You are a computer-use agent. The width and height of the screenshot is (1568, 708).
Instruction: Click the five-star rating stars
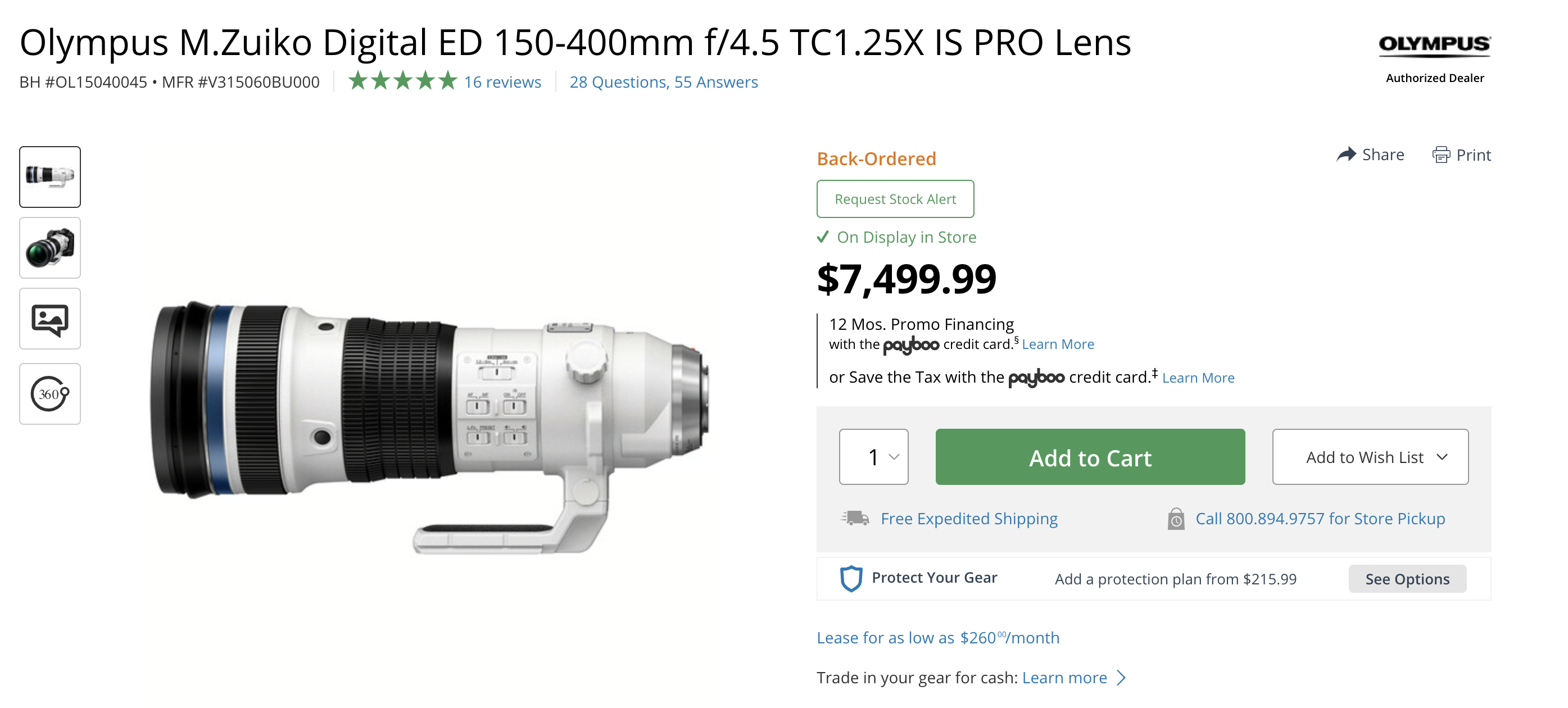pos(402,81)
